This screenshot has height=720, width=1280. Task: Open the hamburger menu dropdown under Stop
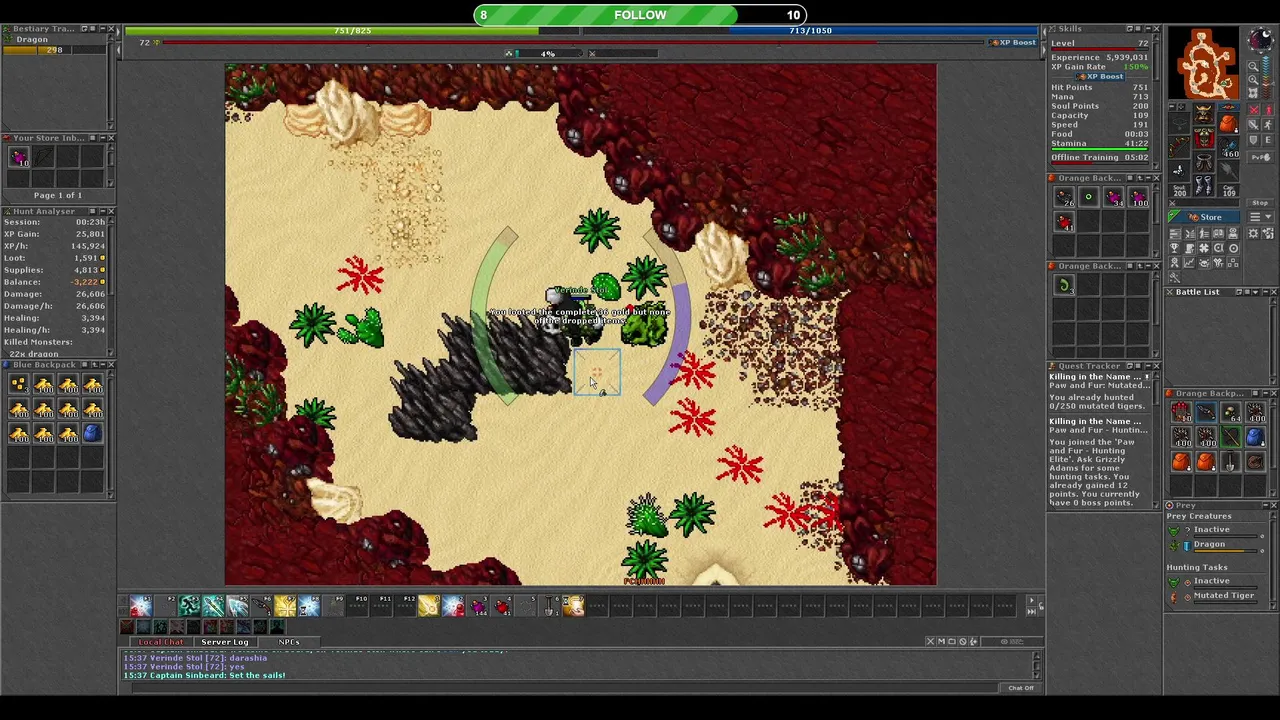1260,216
